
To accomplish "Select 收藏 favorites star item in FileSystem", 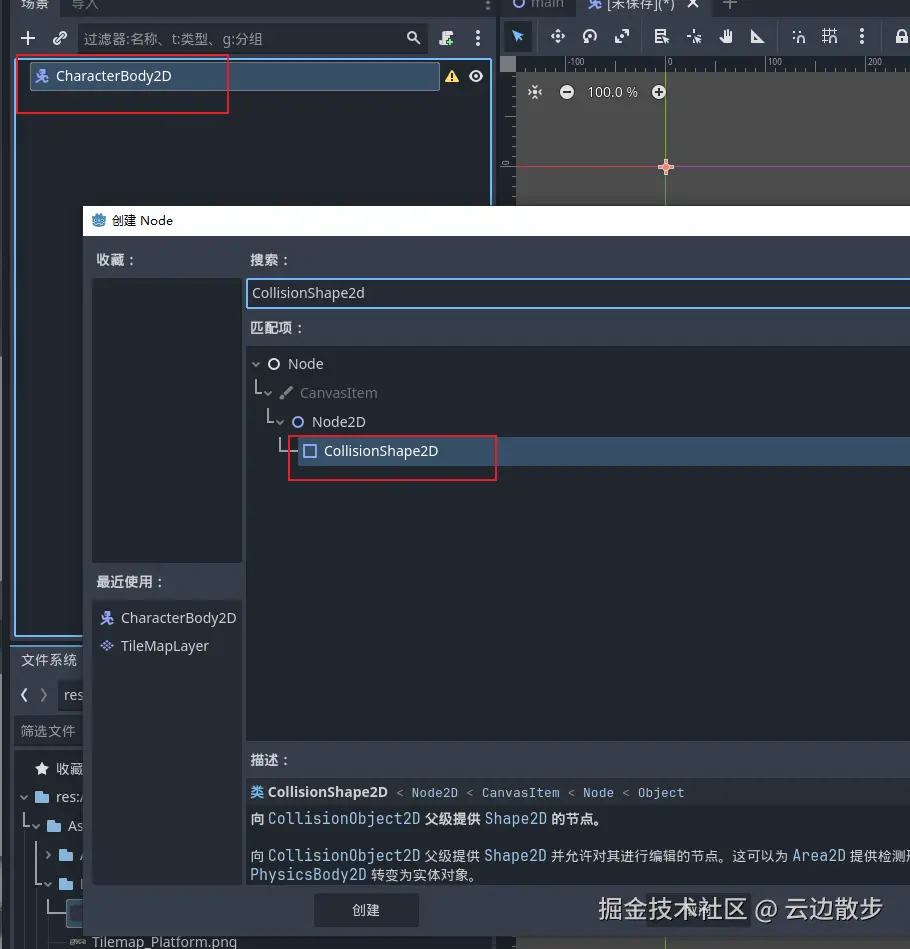I will [59, 769].
